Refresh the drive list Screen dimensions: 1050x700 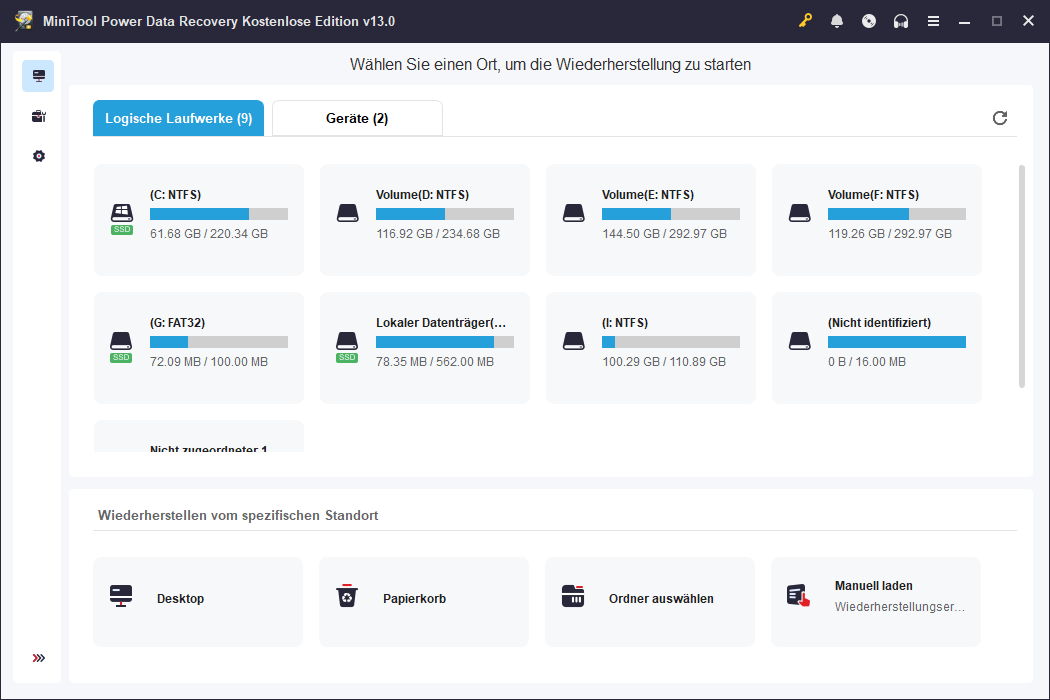pyautogui.click(x=1000, y=118)
